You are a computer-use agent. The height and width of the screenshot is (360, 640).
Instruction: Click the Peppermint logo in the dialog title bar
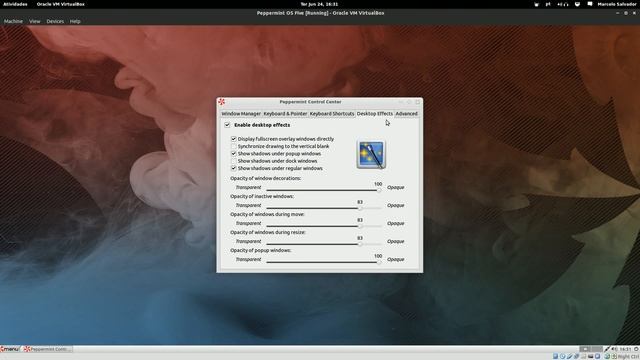pos(222,102)
